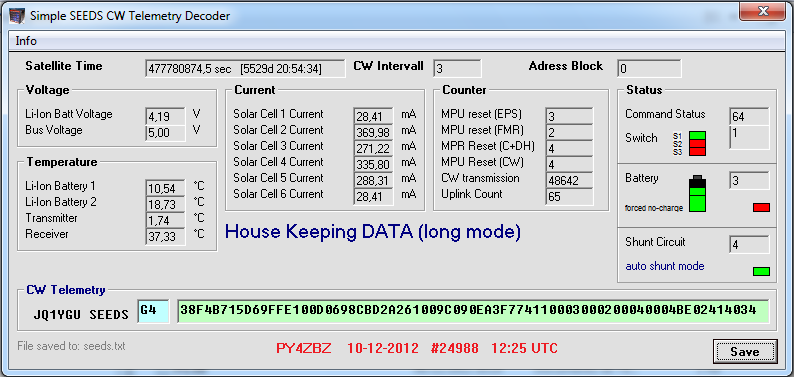
Task: Click the Save button
Action: tap(745, 351)
